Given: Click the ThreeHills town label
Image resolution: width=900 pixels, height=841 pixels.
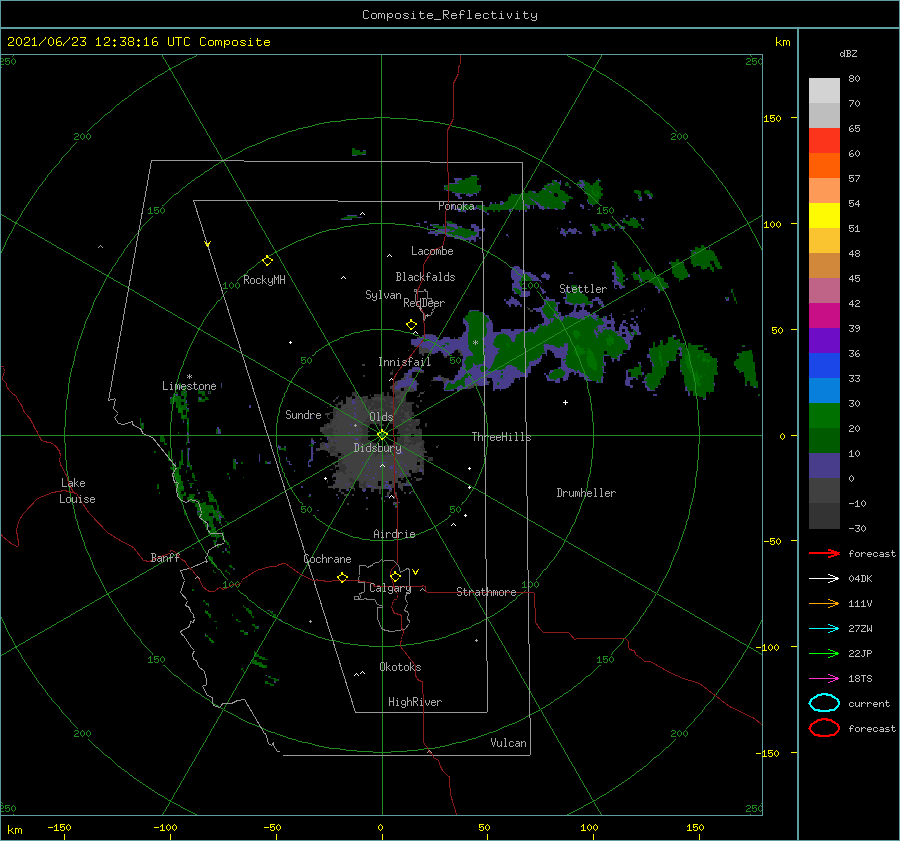Looking at the screenshot, I should [502, 437].
